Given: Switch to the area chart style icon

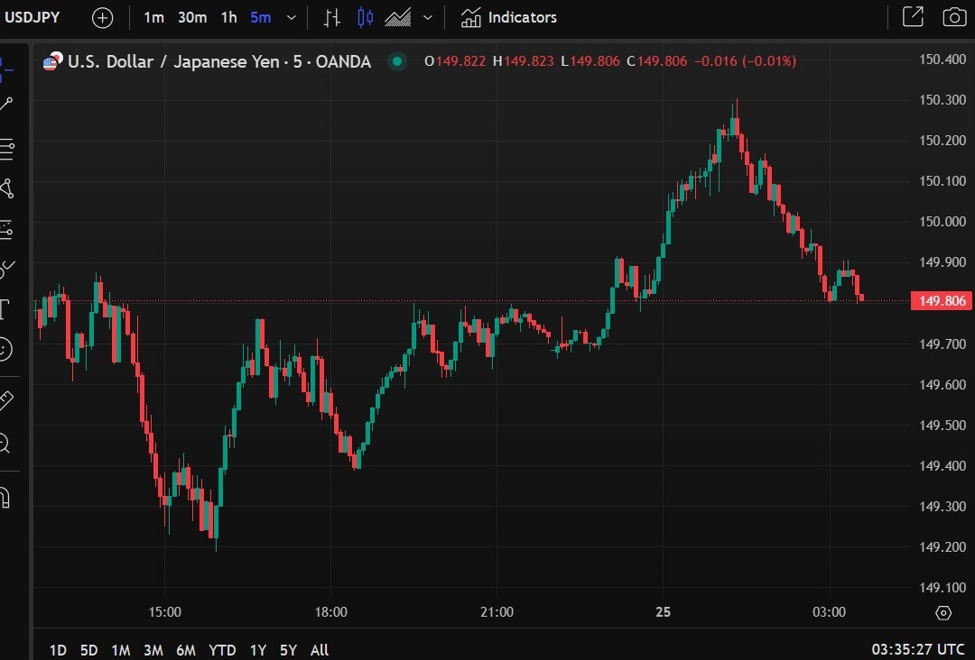Looking at the screenshot, I should [x=398, y=18].
